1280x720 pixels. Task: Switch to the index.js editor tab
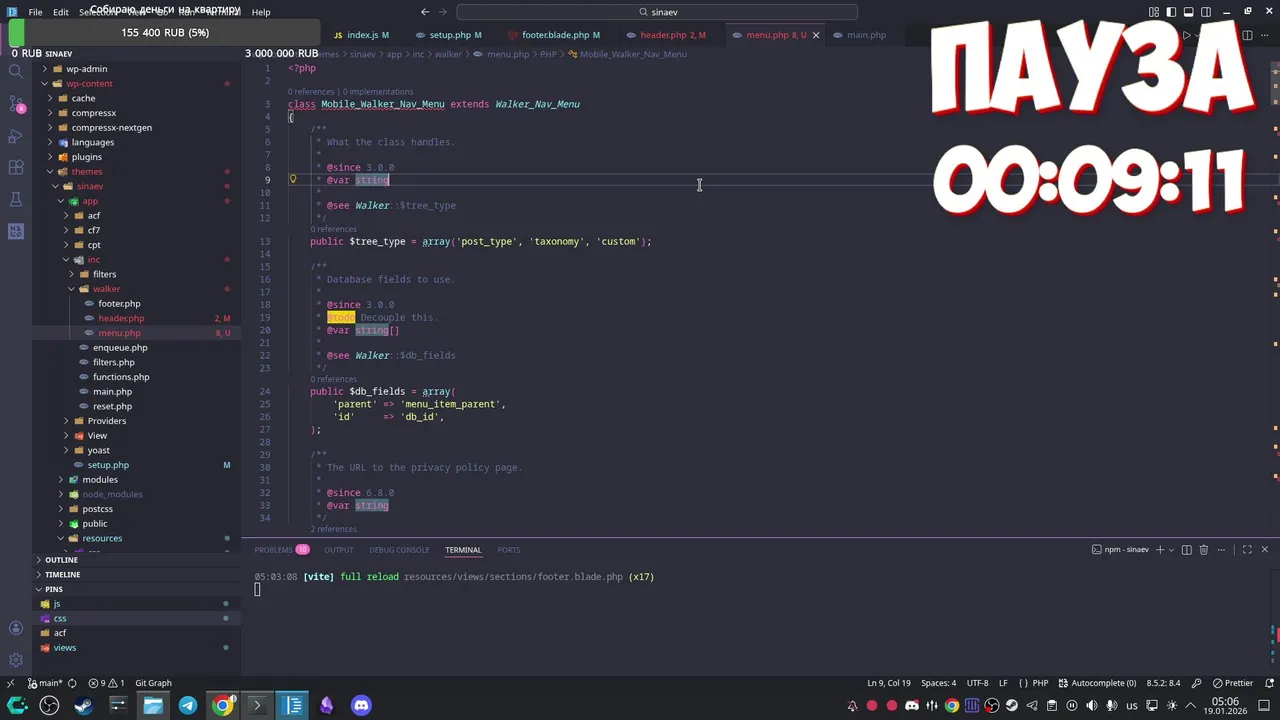coord(361,35)
